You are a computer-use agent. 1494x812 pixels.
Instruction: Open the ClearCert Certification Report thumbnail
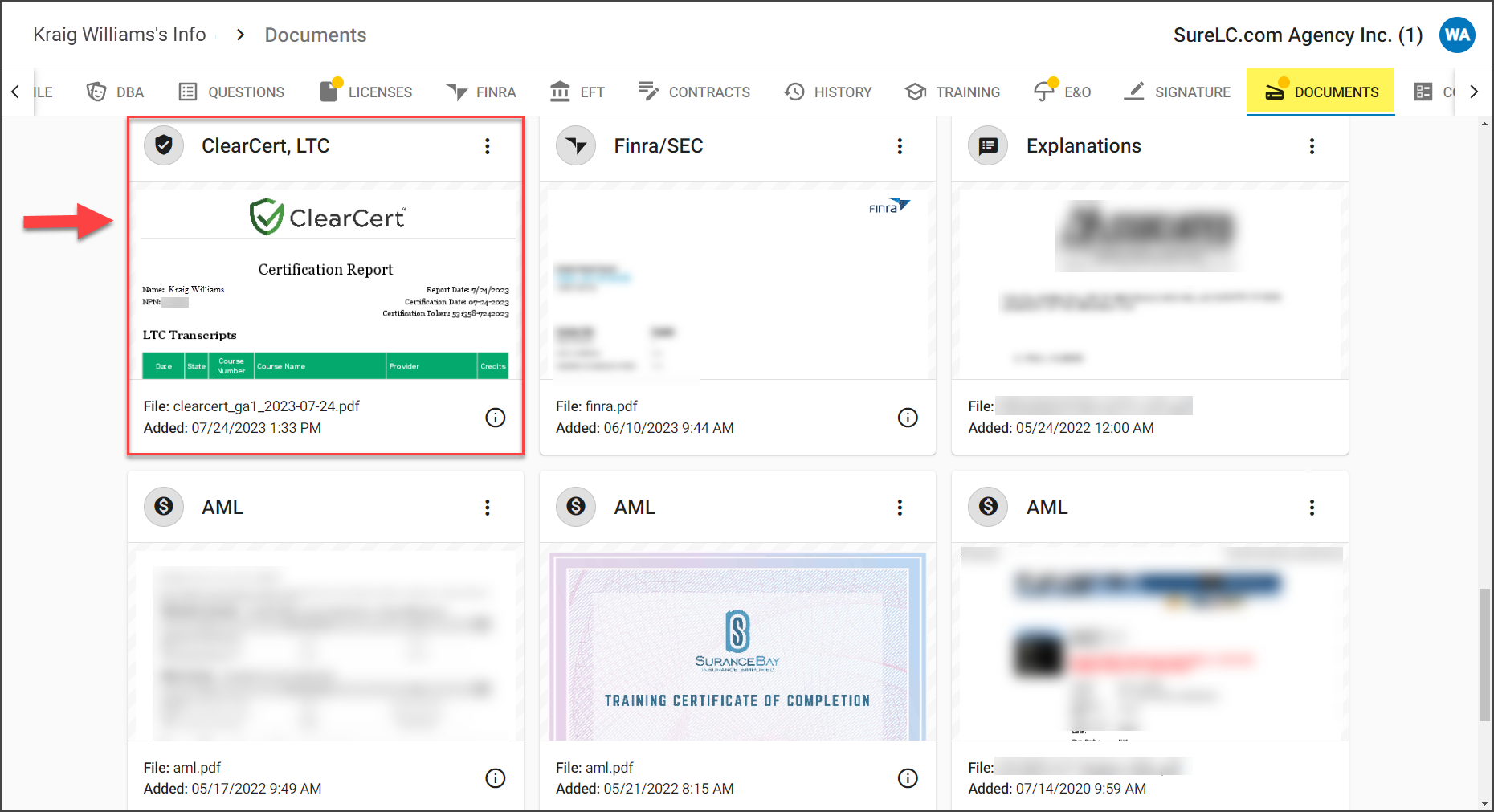[325, 280]
